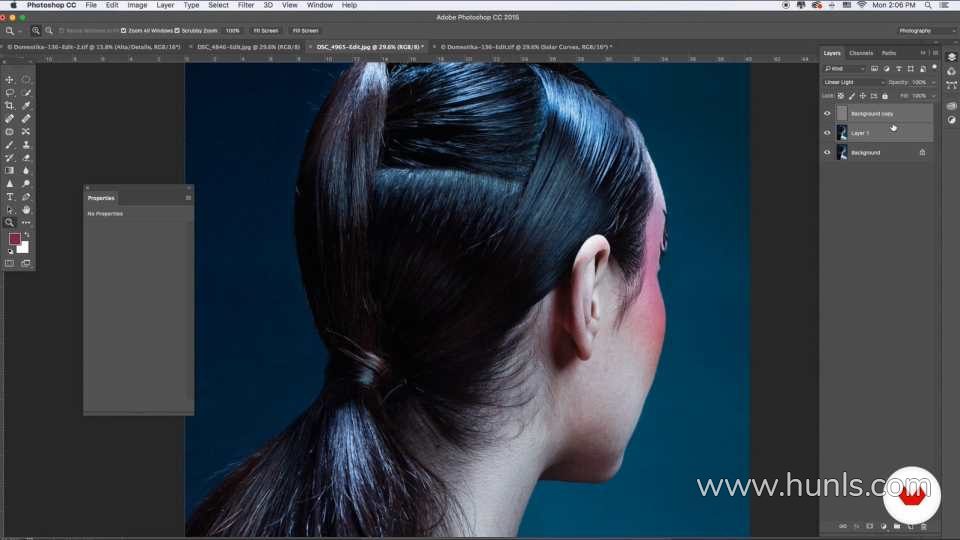
Task: Open the Image menu
Action: click(137, 5)
